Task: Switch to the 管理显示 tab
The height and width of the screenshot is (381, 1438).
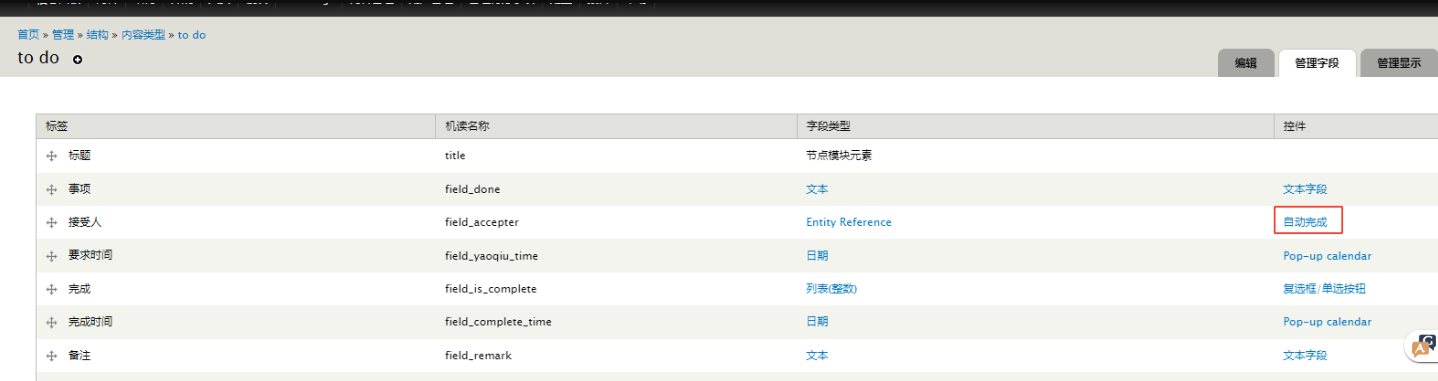Action: (1398, 63)
